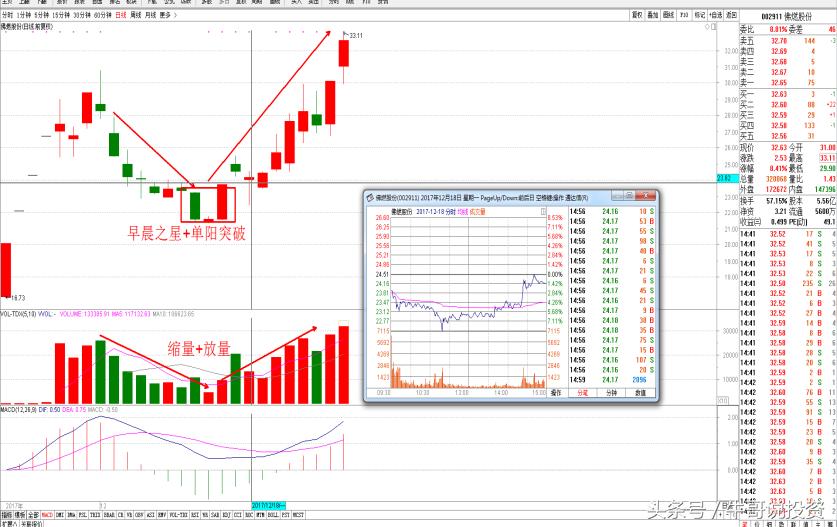Select the FSL indicator tab

pos(83,515)
